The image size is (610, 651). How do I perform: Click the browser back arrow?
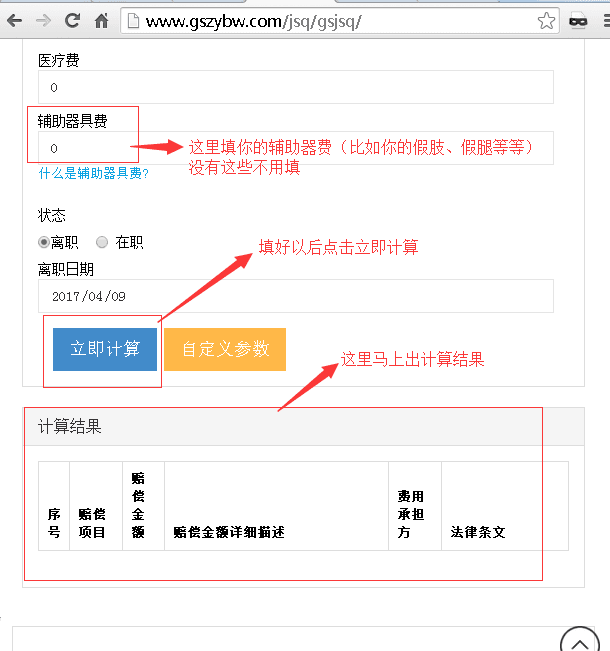click(x=15, y=20)
